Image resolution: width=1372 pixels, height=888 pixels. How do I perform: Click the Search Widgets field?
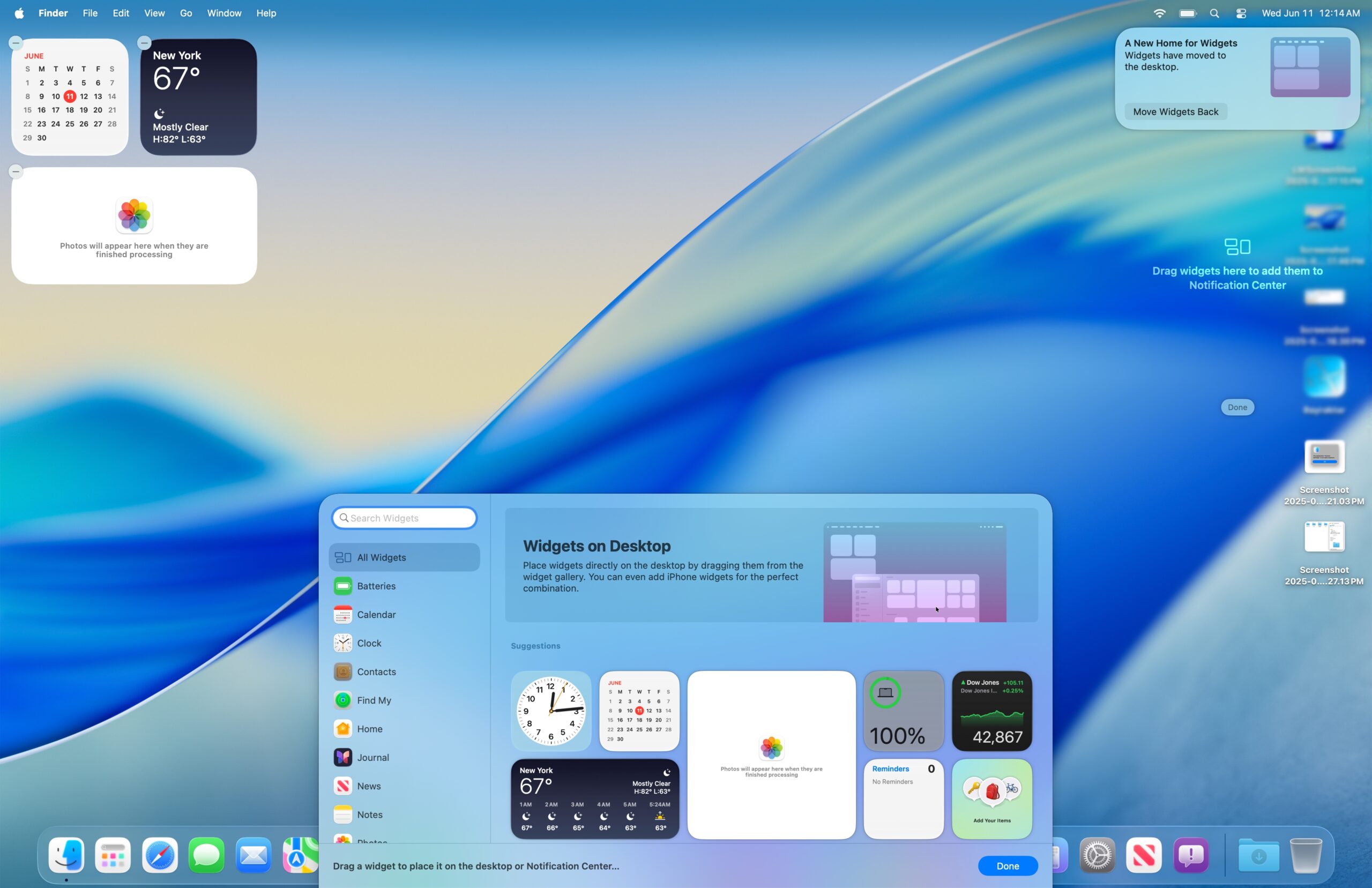pos(405,518)
